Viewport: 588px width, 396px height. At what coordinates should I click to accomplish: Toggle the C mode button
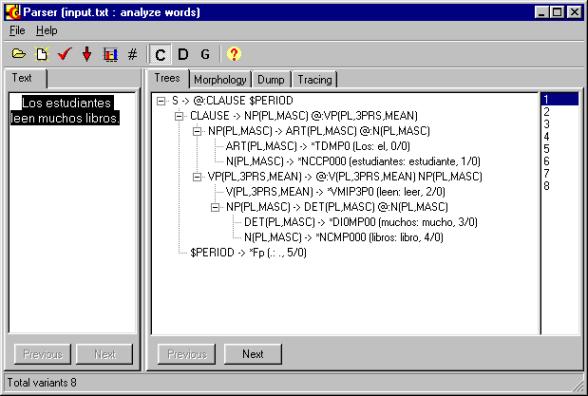click(160, 55)
